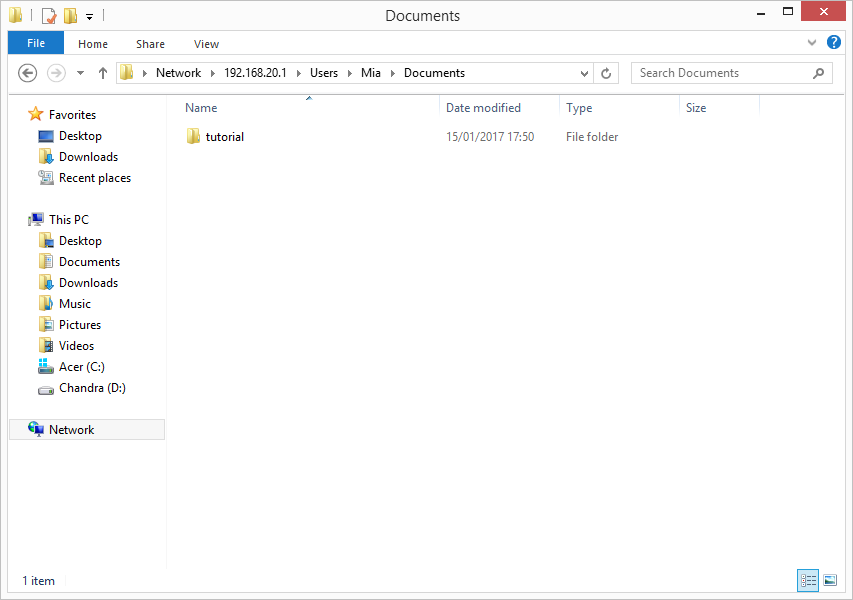Viewport: 853px width, 600px height.
Task: Open the Customize Quick Access Toolbar dropdown
Action: coord(89,17)
